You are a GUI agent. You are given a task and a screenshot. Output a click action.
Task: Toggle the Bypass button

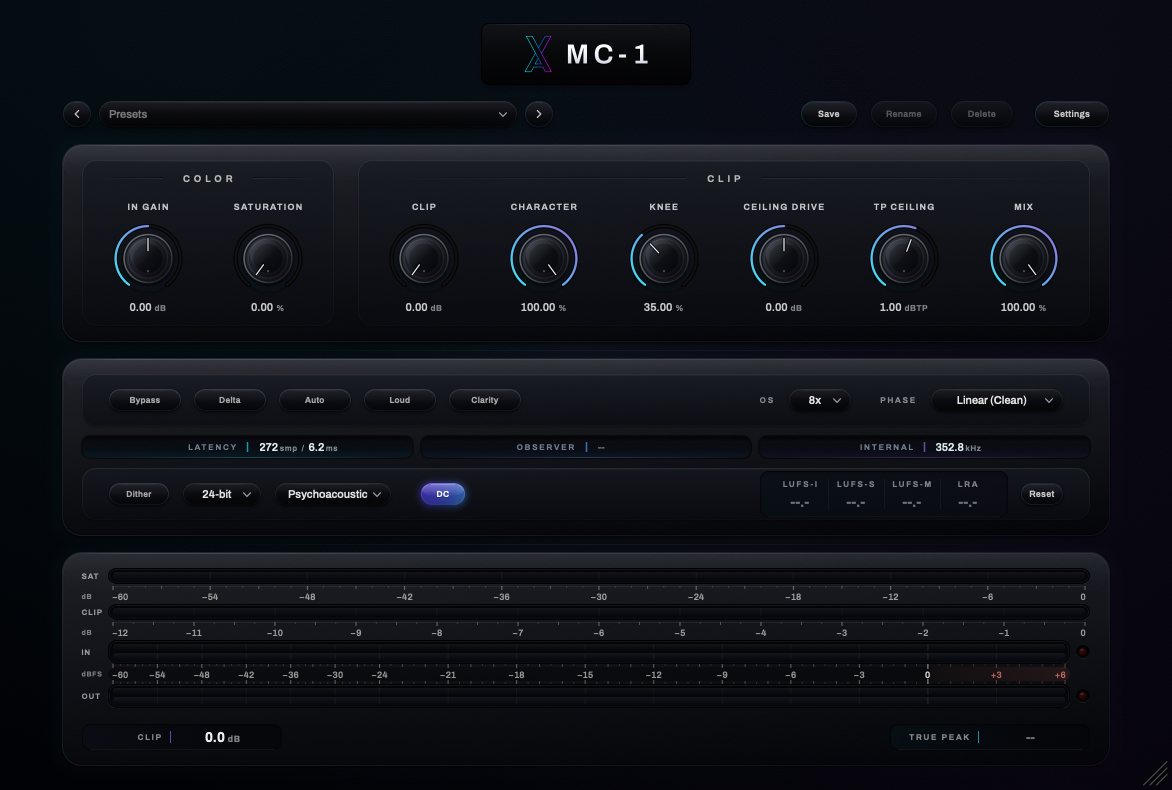click(145, 401)
